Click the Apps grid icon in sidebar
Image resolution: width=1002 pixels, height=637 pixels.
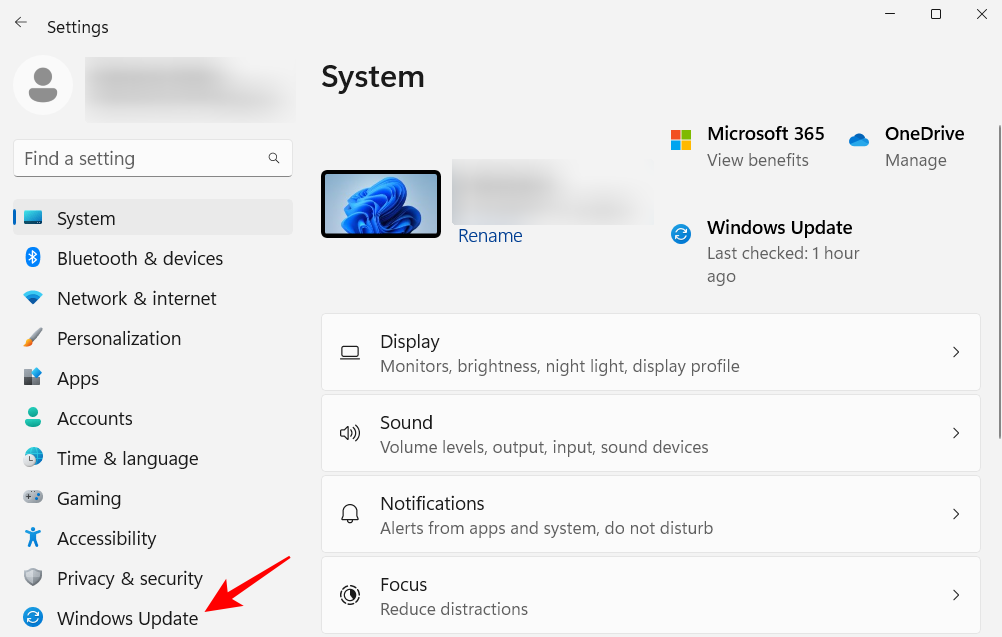(34, 378)
